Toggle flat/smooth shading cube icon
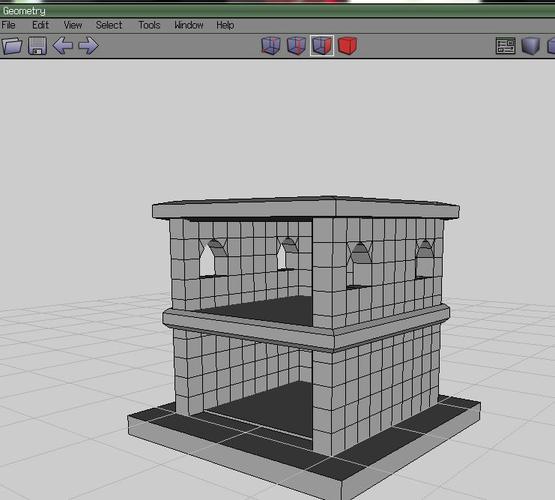This screenshot has width=555, height=500. point(531,46)
